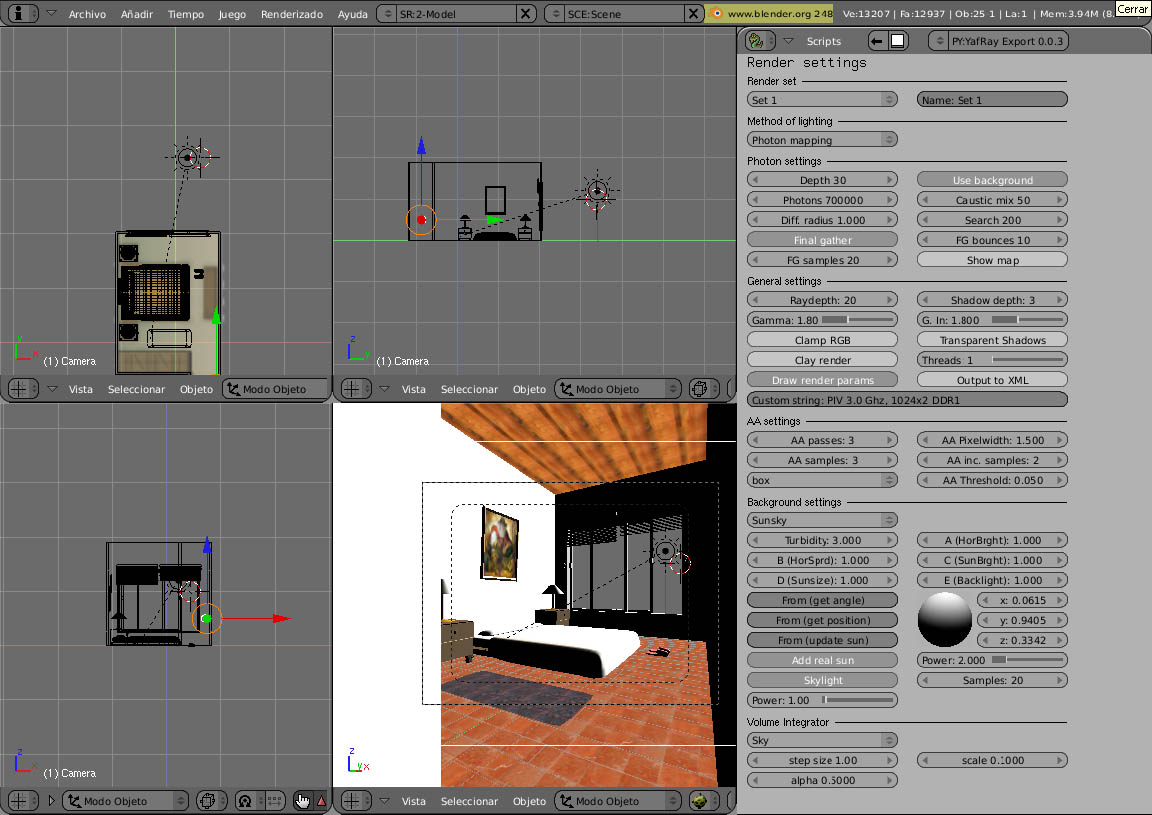This screenshot has height=815, width=1152.
Task: Click the lamp object in top-left viewport
Action: [188, 157]
